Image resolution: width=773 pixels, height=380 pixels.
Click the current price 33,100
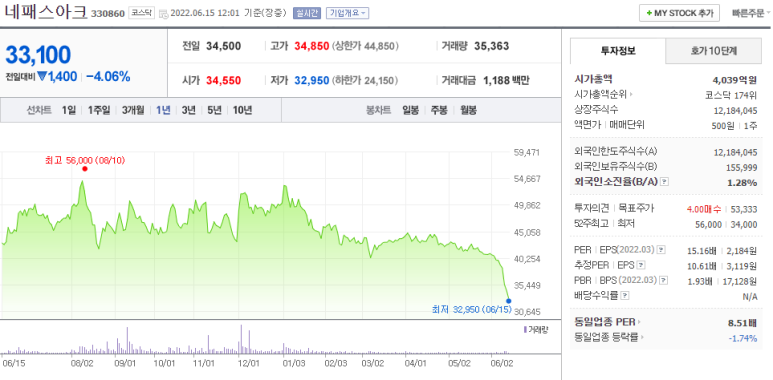tap(38, 55)
